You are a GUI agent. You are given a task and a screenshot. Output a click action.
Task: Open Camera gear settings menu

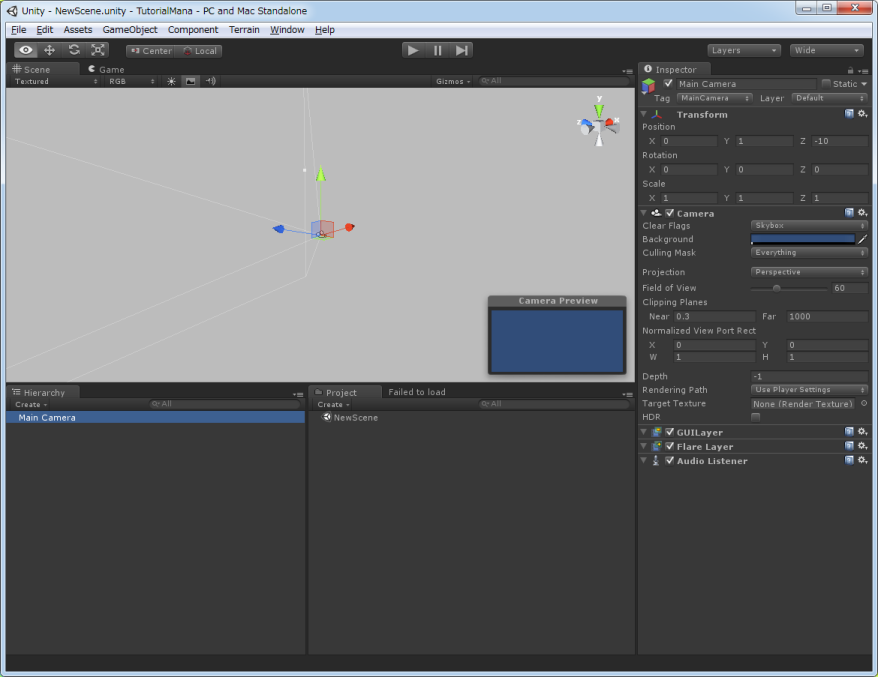click(x=863, y=212)
